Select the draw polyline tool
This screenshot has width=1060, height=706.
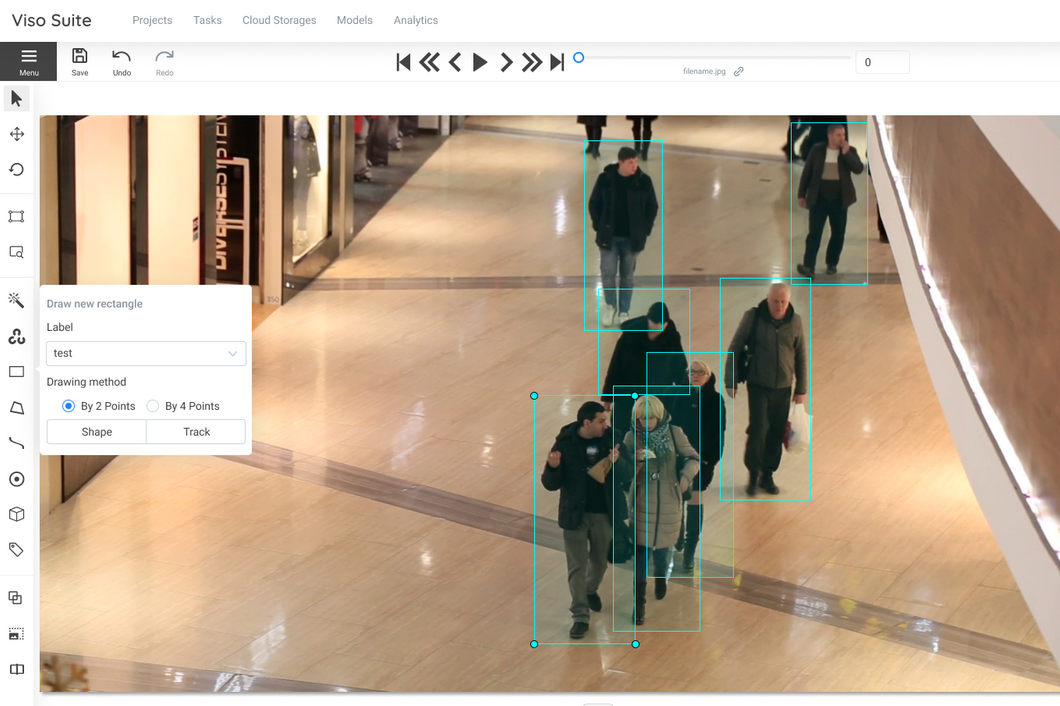point(16,443)
